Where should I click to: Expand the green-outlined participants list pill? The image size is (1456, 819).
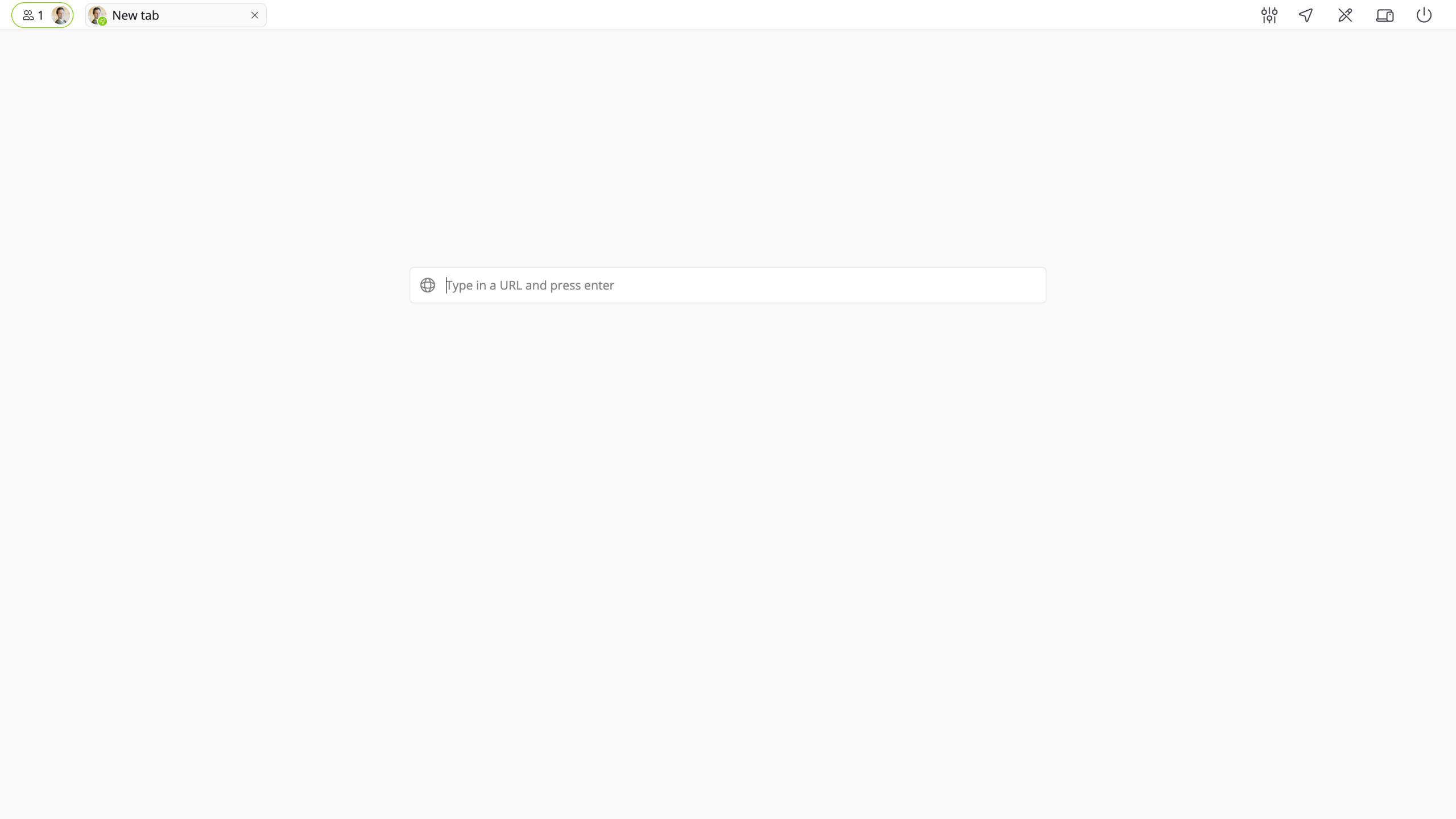pos(43,15)
